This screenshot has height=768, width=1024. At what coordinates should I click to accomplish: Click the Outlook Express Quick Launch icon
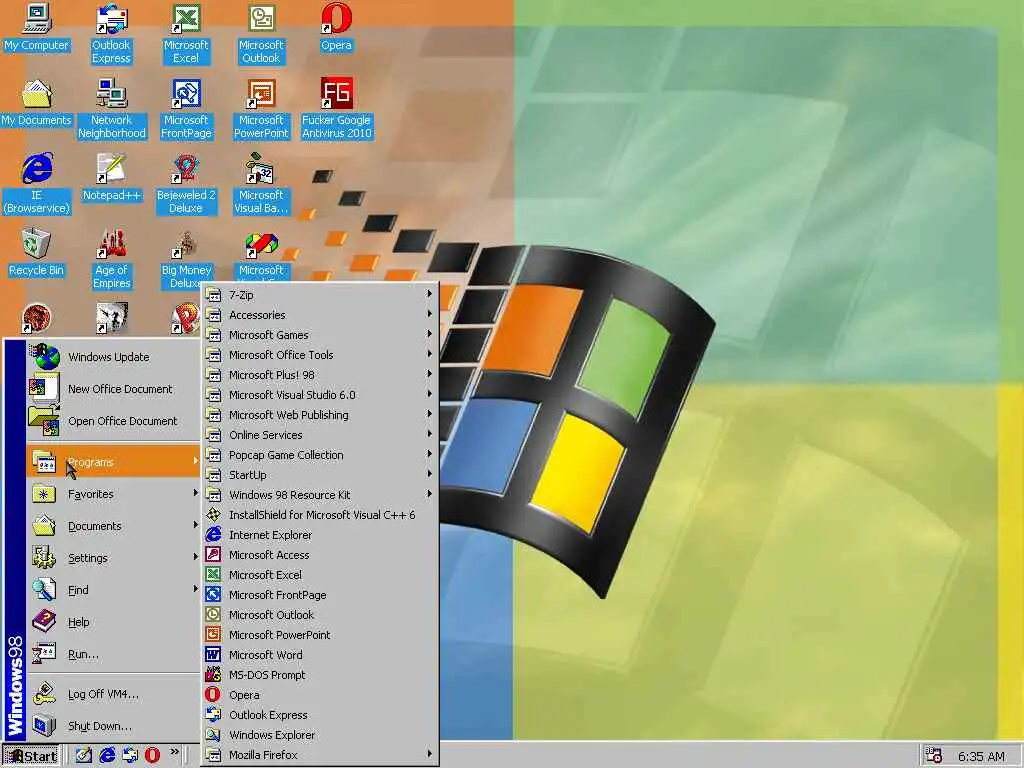click(x=130, y=755)
